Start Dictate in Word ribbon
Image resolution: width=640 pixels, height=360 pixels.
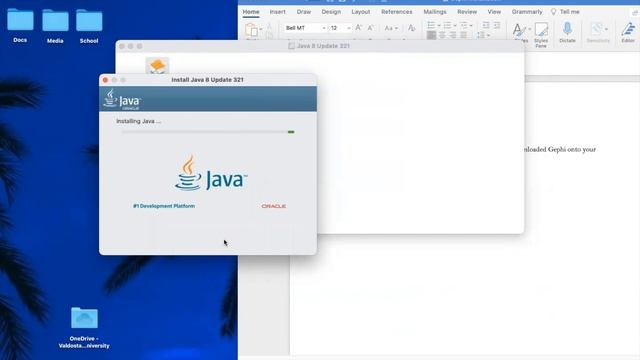[567, 33]
